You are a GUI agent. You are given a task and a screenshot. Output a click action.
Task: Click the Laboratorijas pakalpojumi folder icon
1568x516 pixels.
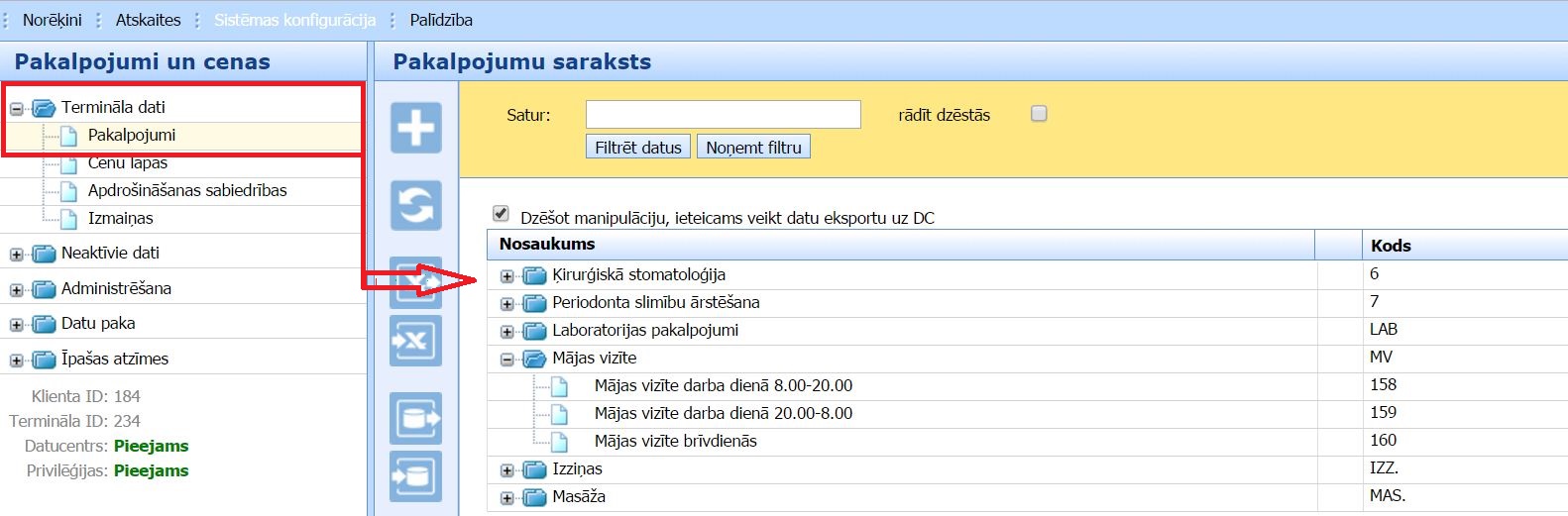coord(535,331)
